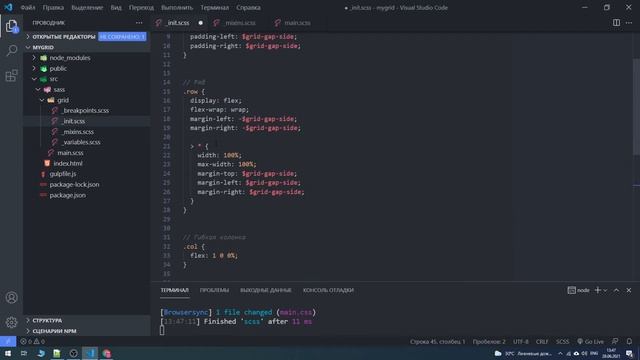This screenshot has width=640, height=360.
Task: Open the terminal launch profile dropdown arrow
Action: pos(605,290)
